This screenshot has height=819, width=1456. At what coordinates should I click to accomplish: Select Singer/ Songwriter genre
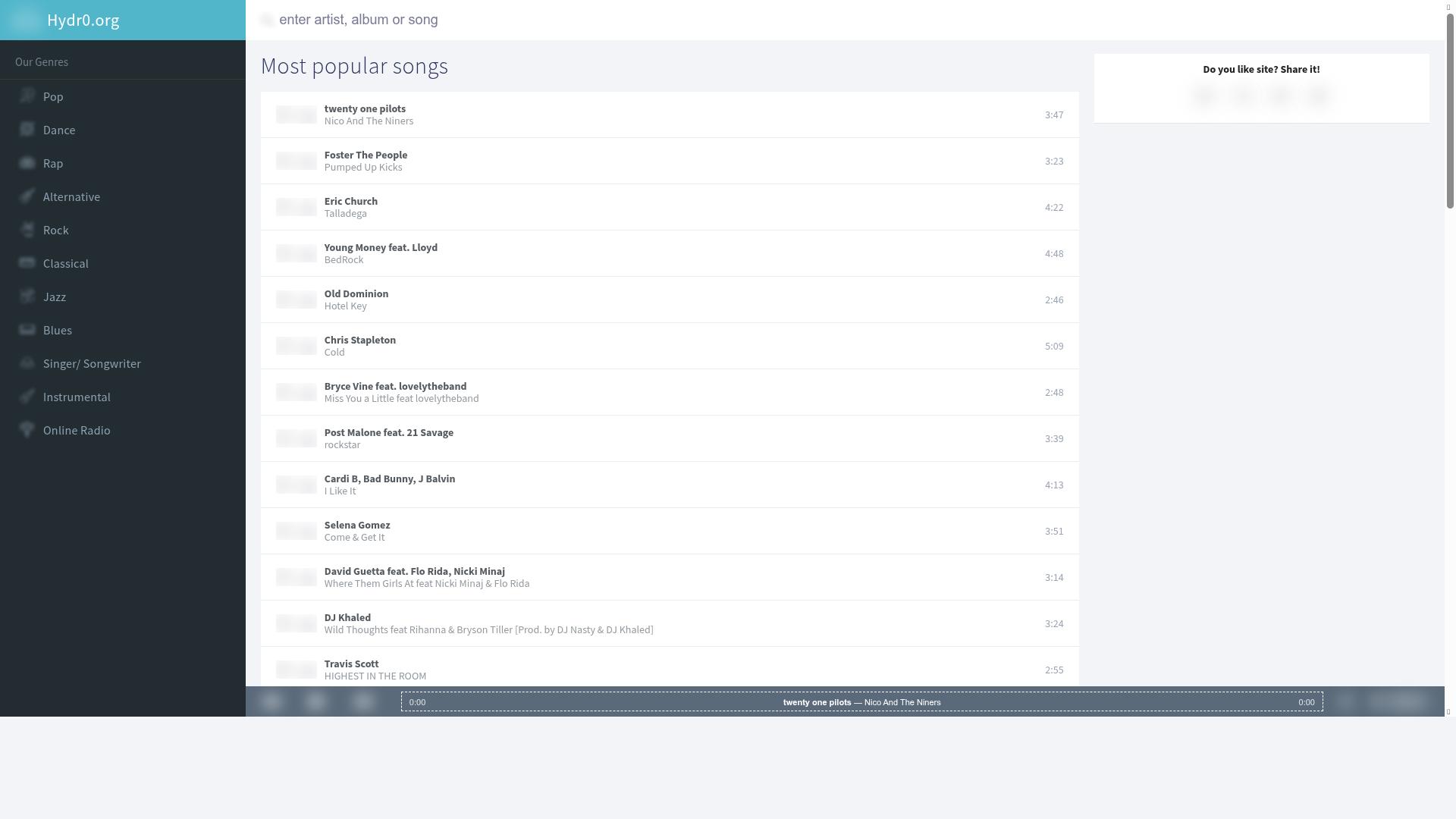(x=92, y=363)
